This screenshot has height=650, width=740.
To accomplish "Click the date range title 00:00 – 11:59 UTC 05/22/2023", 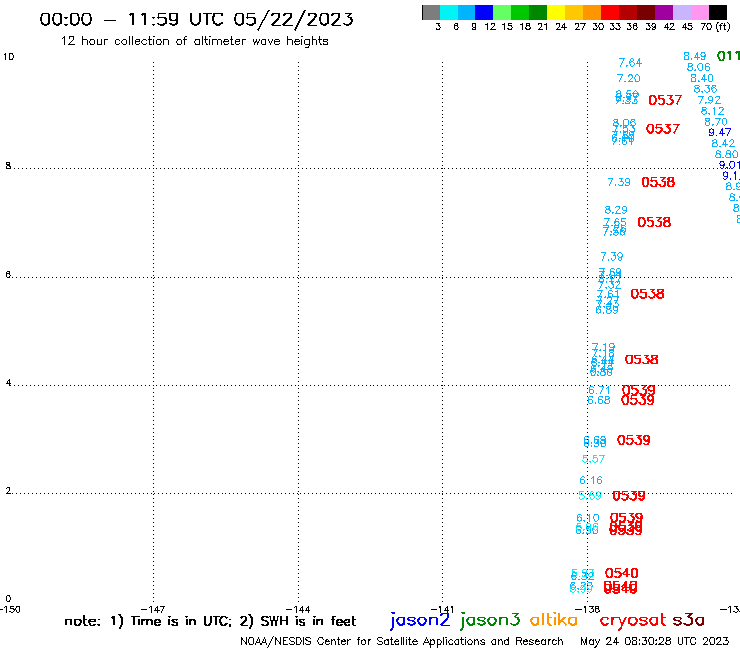I will click(196, 19).
